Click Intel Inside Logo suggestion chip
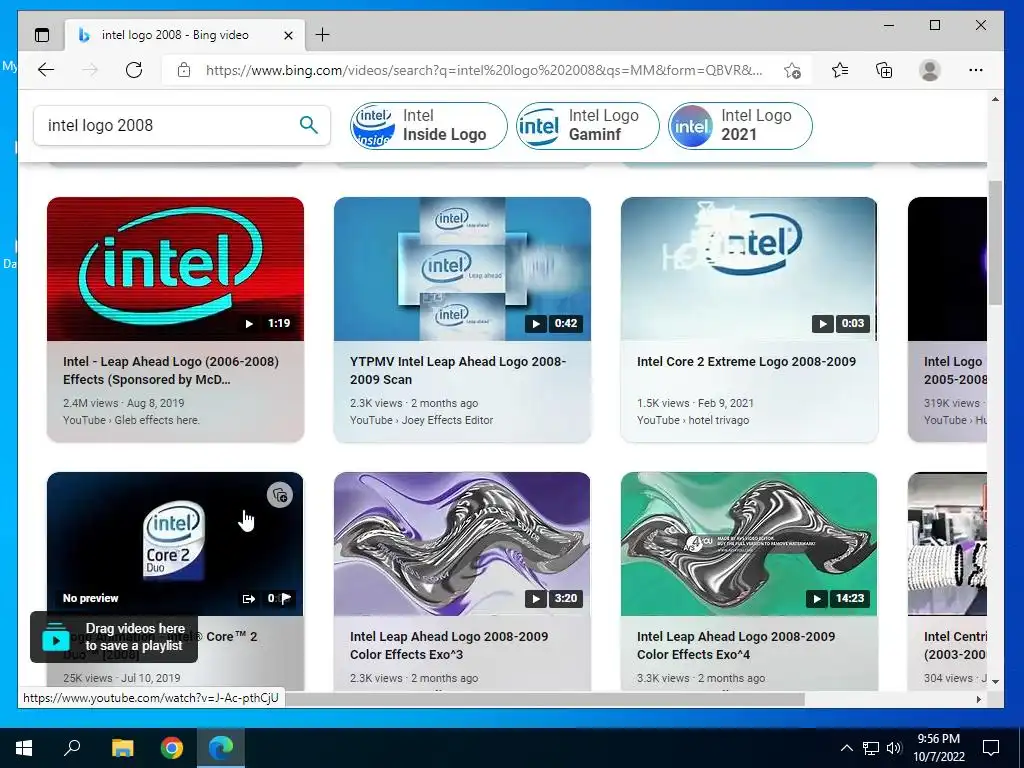Viewport: 1024px width, 768px height. point(428,125)
